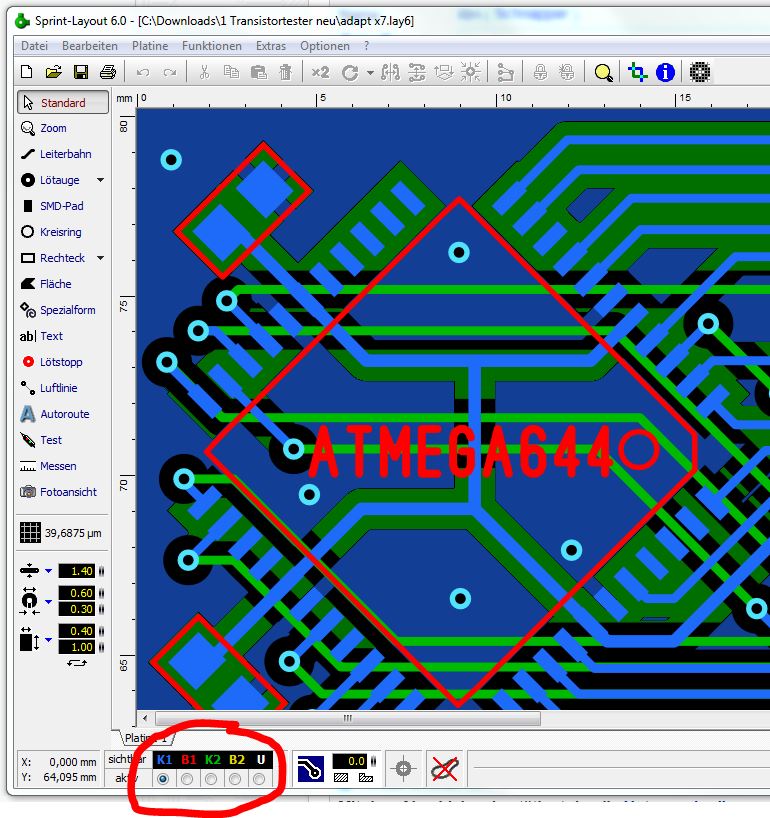Print the board layout
Screen dimensions: 770x818
coord(108,72)
